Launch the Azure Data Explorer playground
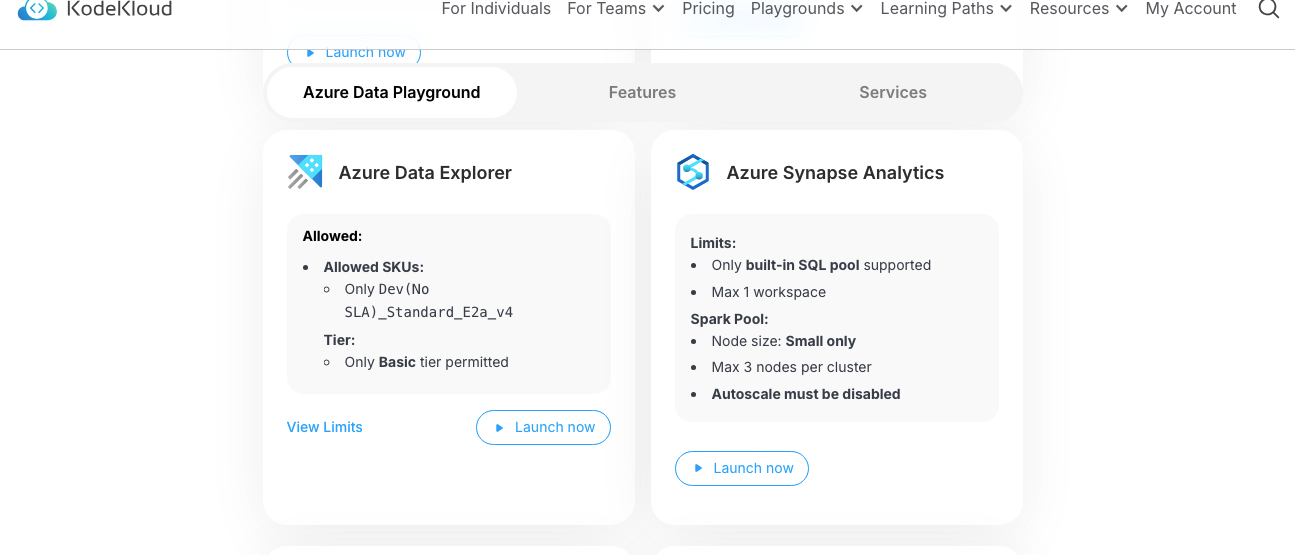The height and width of the screenshot is (555, 1295). click(x=543, y=427)
